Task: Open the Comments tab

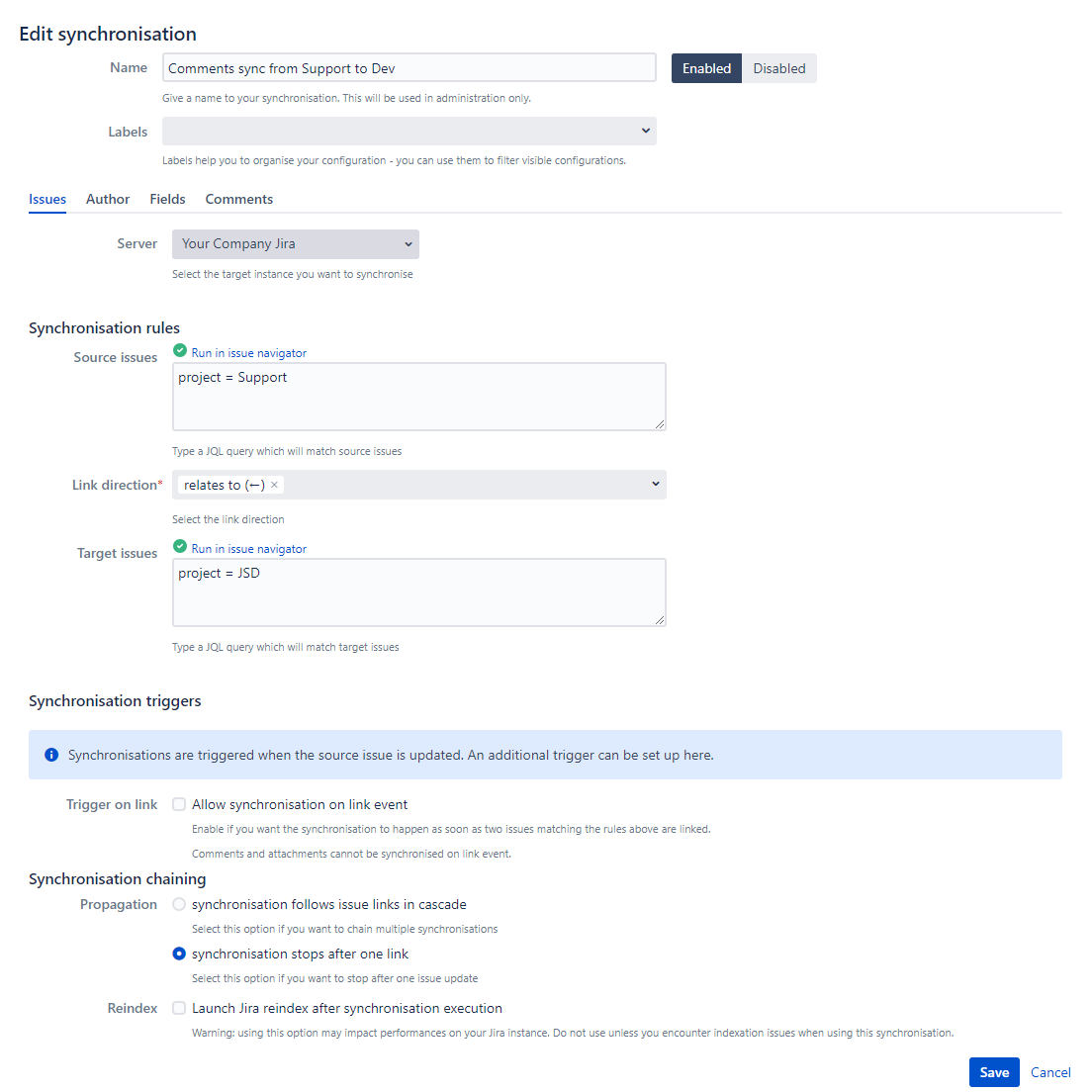Action: tap(239, 199)
